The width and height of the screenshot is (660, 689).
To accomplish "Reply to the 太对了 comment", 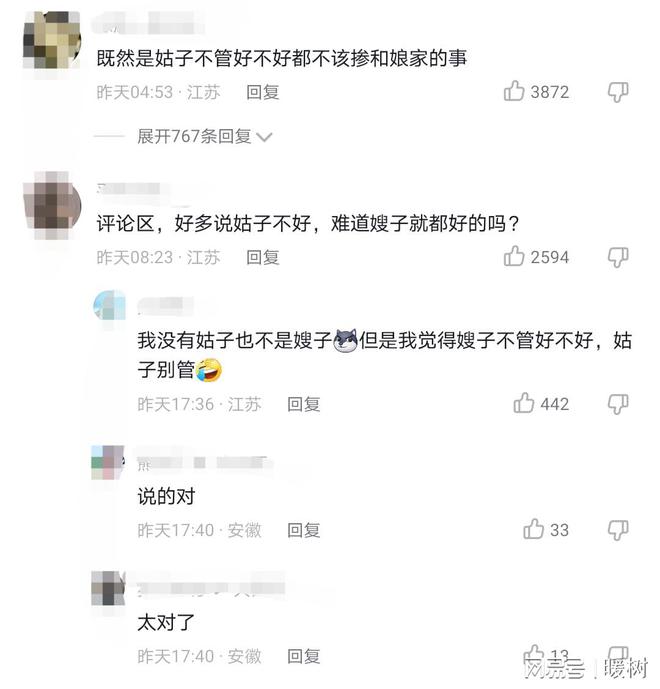I will [303, 656].
